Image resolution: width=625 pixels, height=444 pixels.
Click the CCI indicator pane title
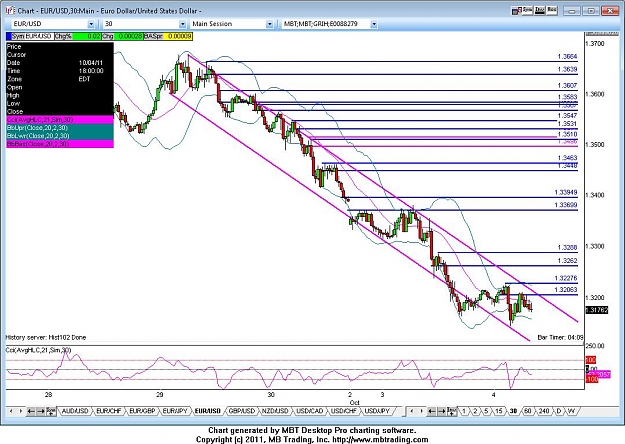38,350
